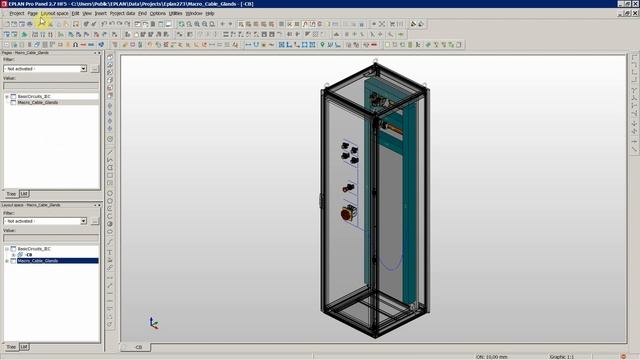640x360 pixels.
Task: Open the Page menu
Action: (x=33, y=13)
